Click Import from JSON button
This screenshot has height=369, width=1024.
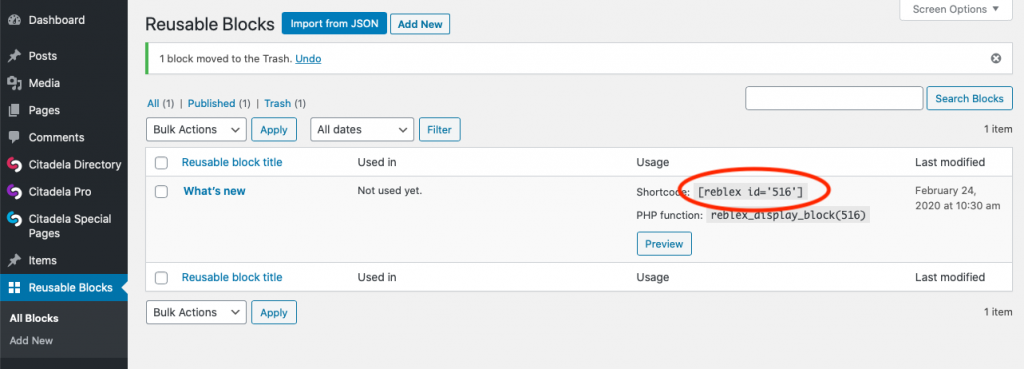point(334,24)
